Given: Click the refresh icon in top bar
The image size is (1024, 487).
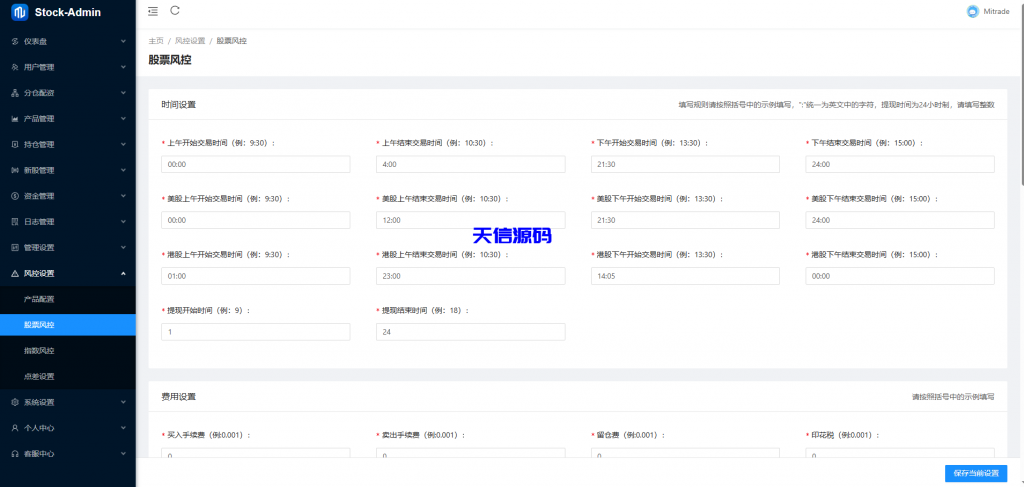Looking at the screenshot, I should 174,10.
